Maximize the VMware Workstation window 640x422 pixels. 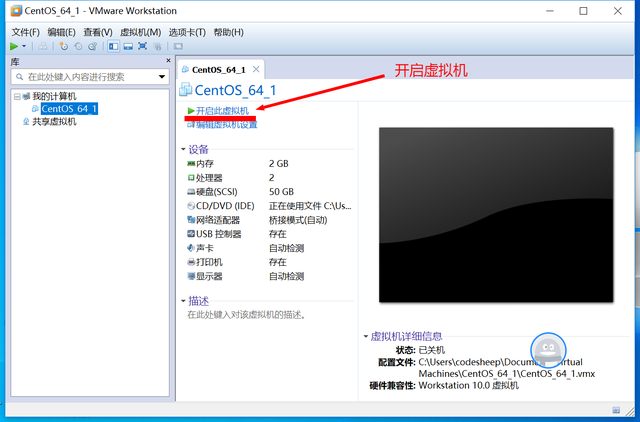coord(584,11)
